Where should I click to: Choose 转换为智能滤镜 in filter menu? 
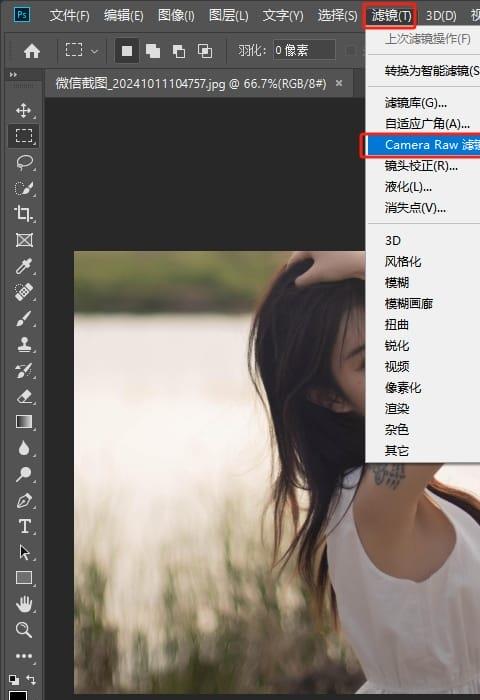[x=422, y=71]
